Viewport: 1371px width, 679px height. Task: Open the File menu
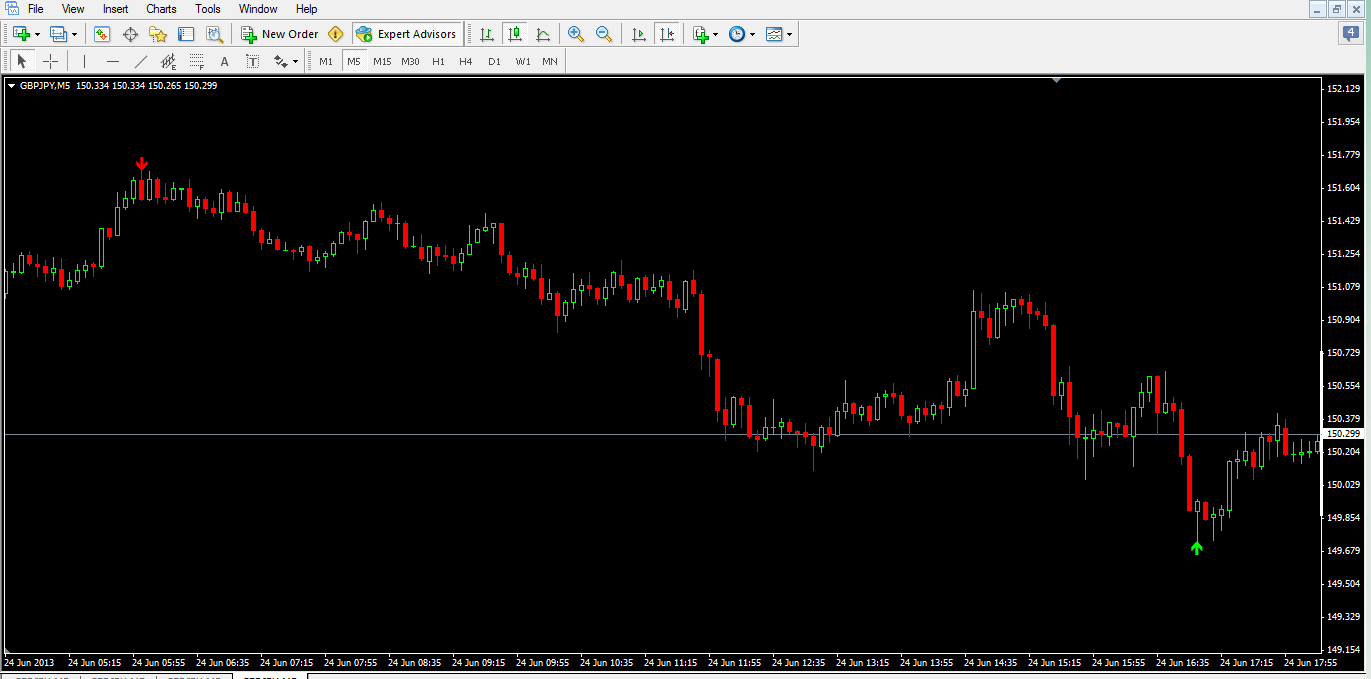click(x=36, y=9)
